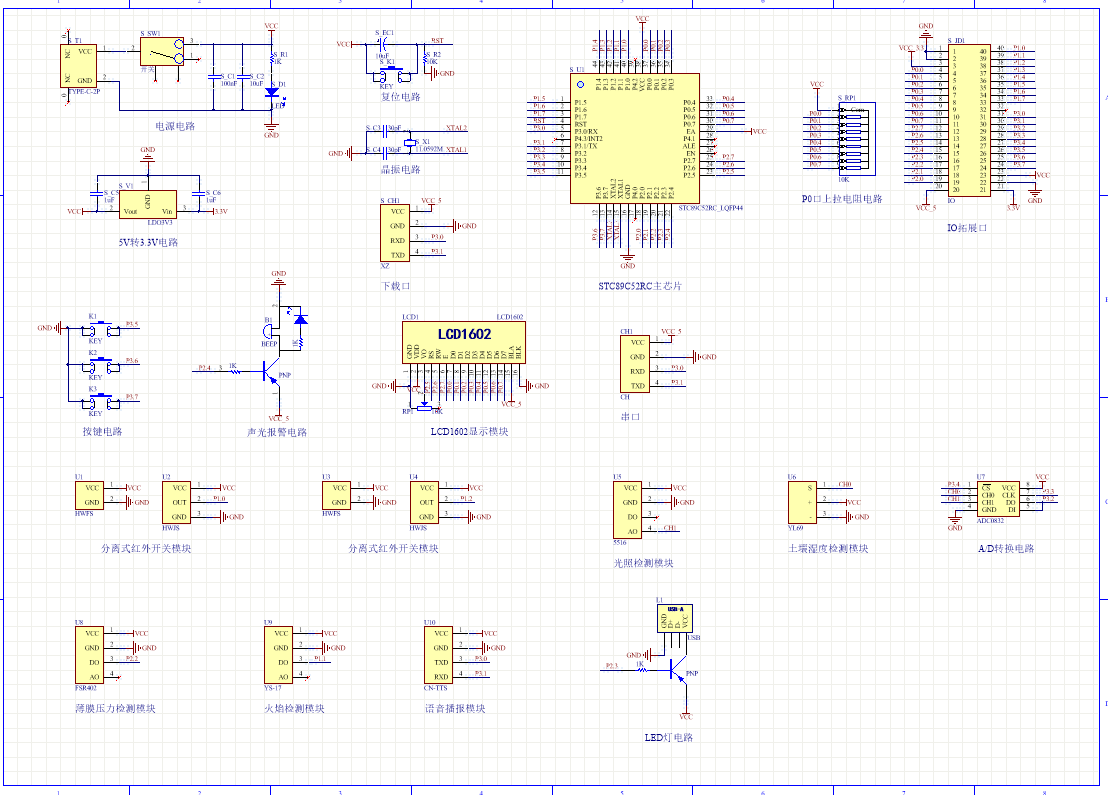This screenshot has height=795, width=1108.
Task: Select the ADC0832 converter chip U7
Action: point(997,496)
